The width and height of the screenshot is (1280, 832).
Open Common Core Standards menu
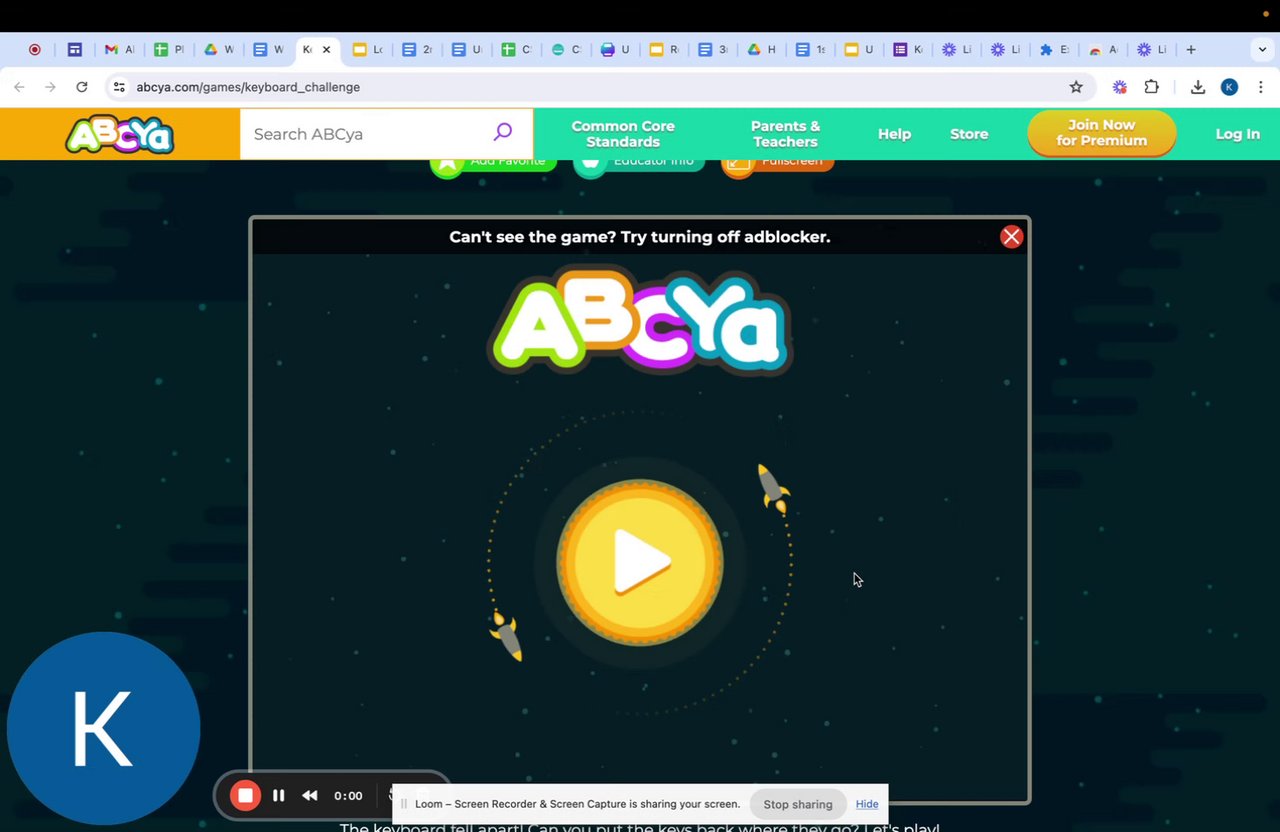[623, 134]
